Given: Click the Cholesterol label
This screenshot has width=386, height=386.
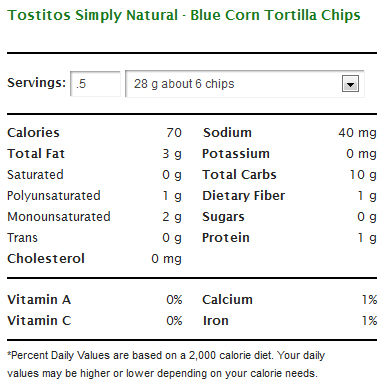Looking at the screenshot, I should click(x=46, y=259).
